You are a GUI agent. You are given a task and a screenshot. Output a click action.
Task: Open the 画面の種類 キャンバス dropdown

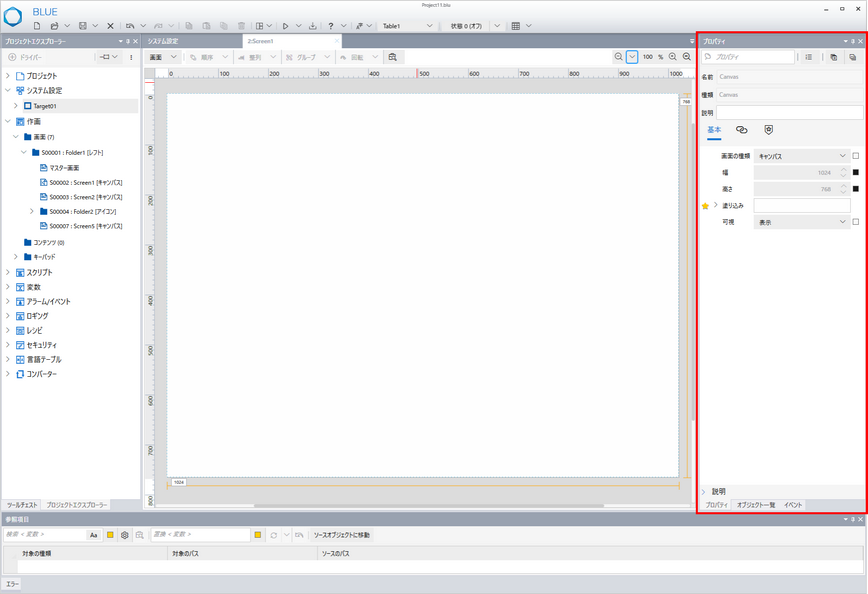(x=802, y=156)
